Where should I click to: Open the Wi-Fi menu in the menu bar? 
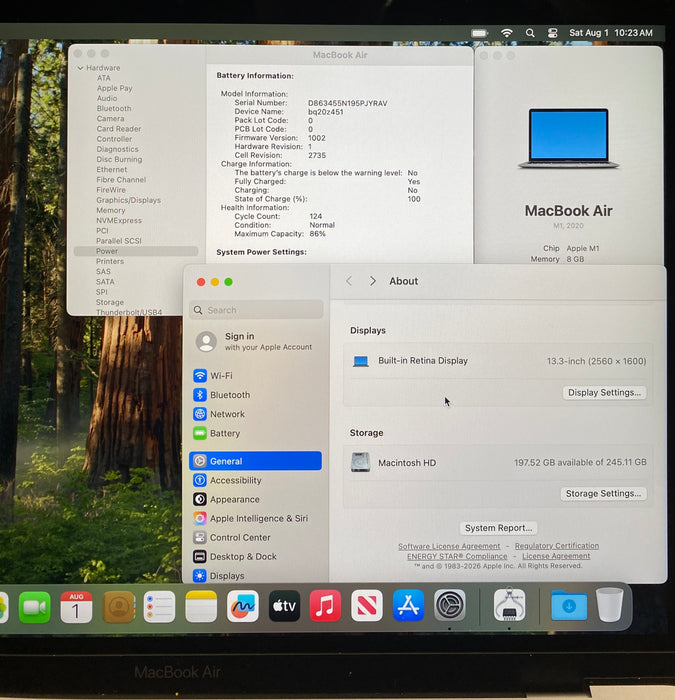[506, 33]
